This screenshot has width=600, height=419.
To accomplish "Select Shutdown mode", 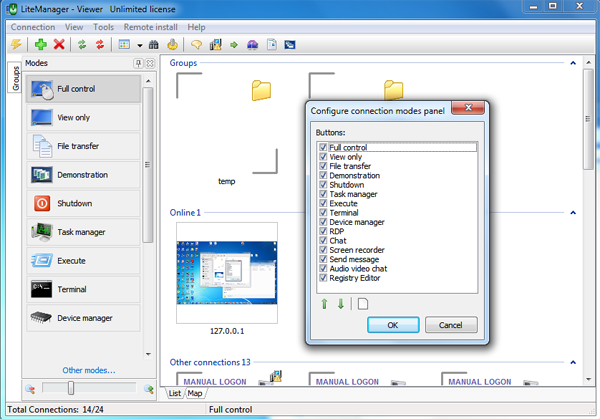I will coord(83,204).
